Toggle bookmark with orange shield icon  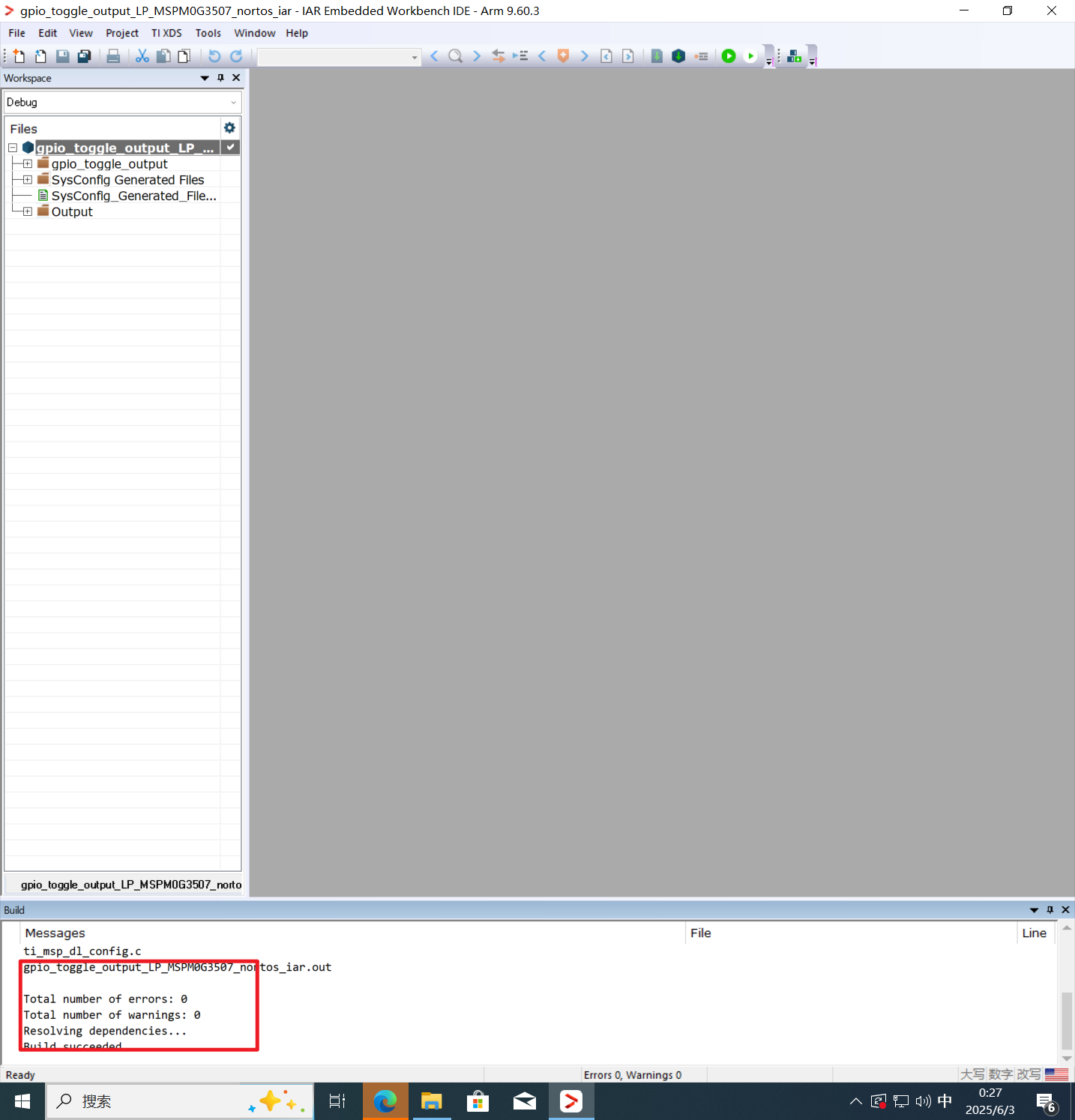[x=563, y=56]
